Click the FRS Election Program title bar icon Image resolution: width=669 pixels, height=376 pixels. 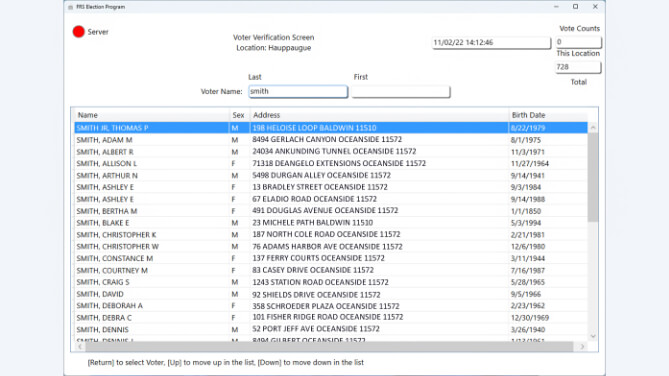(x=70, y=7)
